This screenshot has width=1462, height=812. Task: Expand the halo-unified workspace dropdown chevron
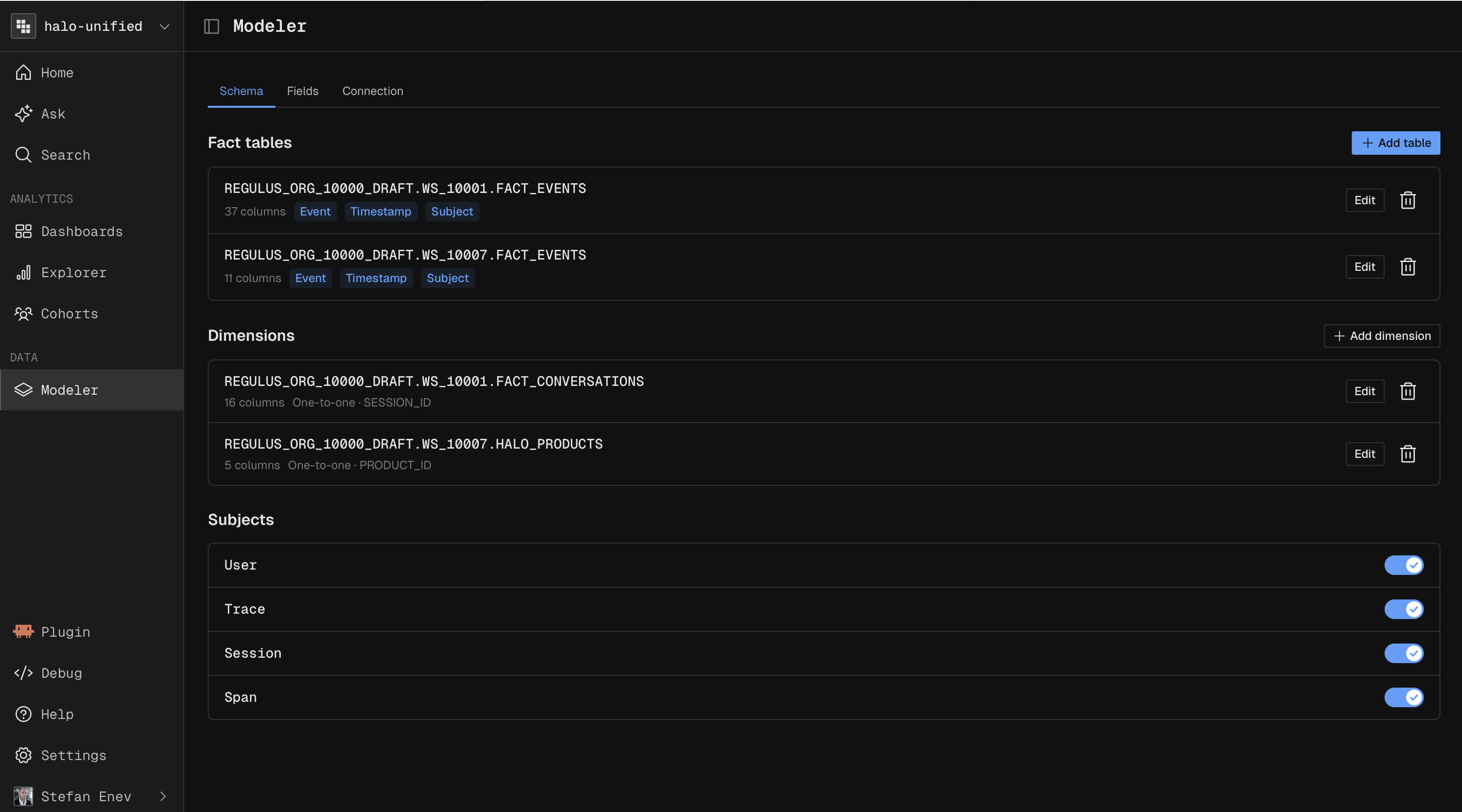165,26
